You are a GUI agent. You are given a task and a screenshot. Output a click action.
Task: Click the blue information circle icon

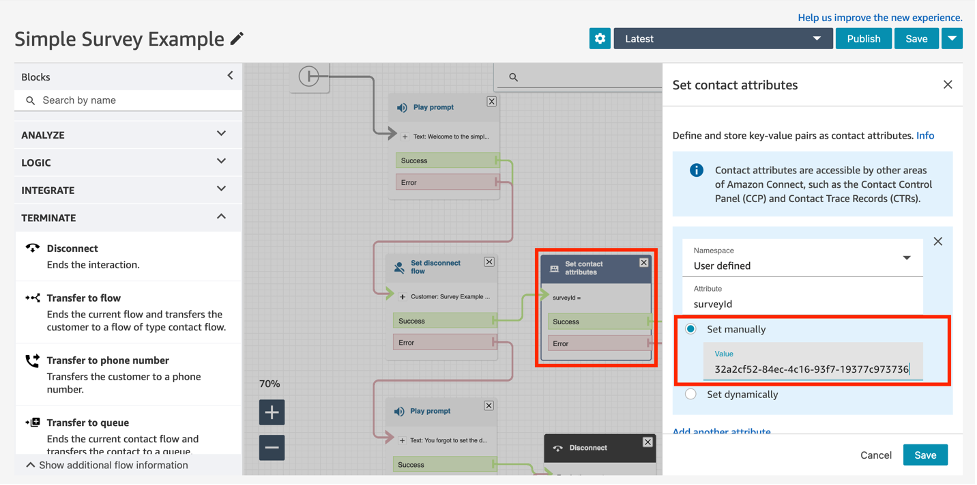pyautogui.click(x=697, y=170)
